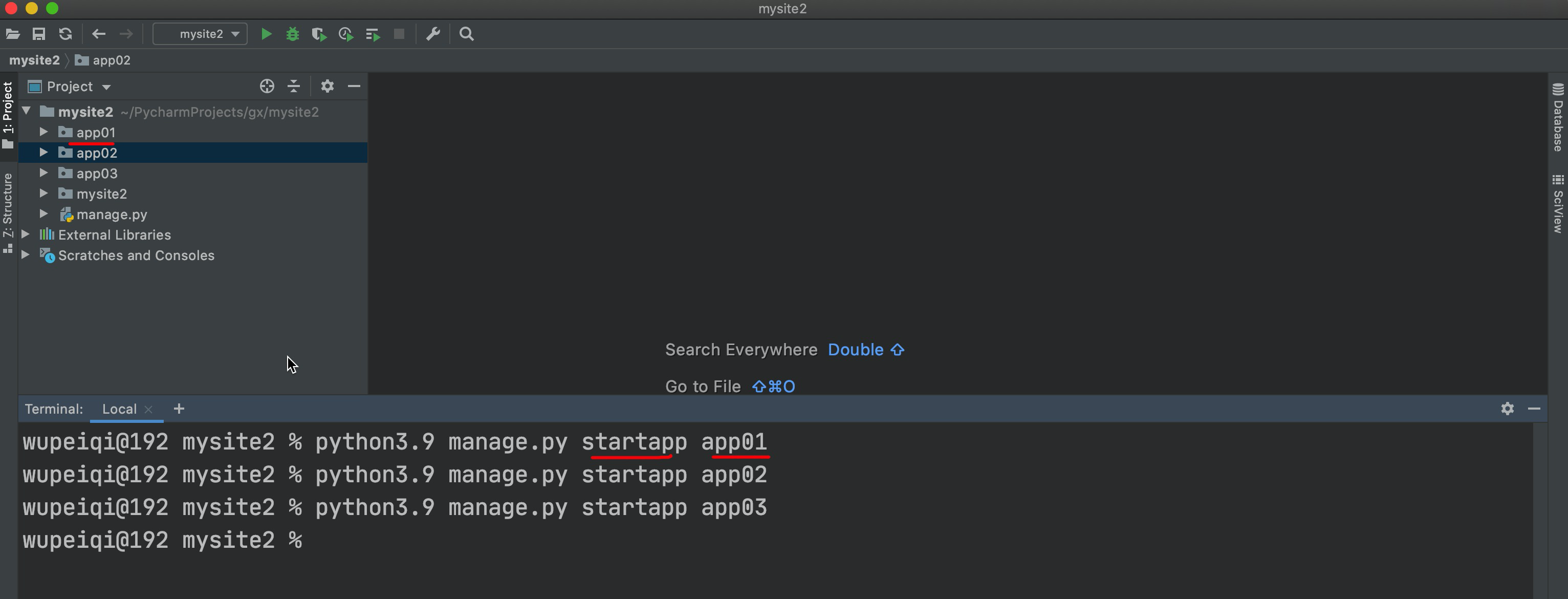Image resolution: width=1568 pixels, height=599 pixels.
Task: Click the profiler run icon
Action: 346,34
